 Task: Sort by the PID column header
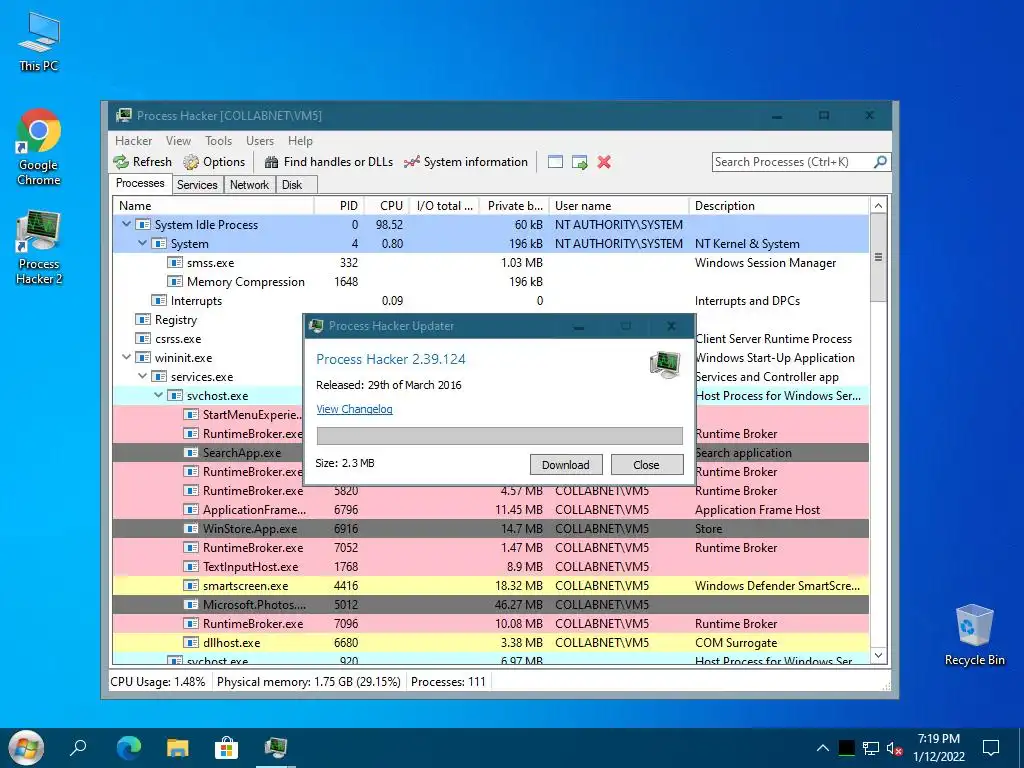click(x=339, y=206)
